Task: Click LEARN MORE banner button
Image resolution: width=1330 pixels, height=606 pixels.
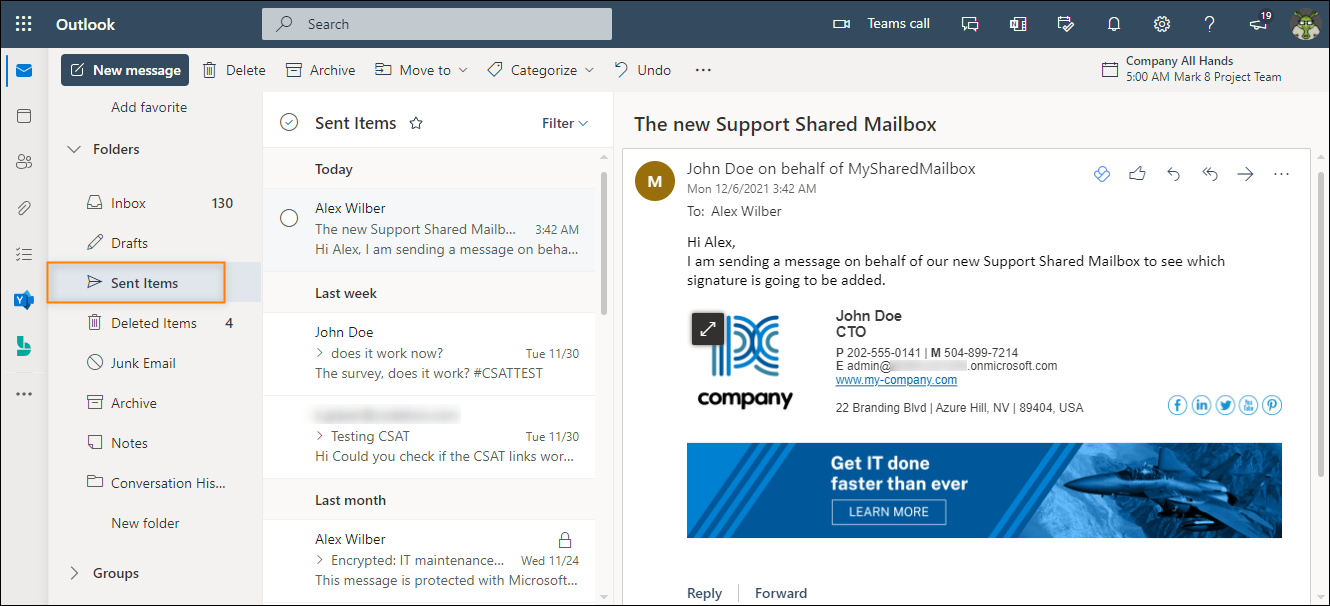Action: [x=889, y=511]
